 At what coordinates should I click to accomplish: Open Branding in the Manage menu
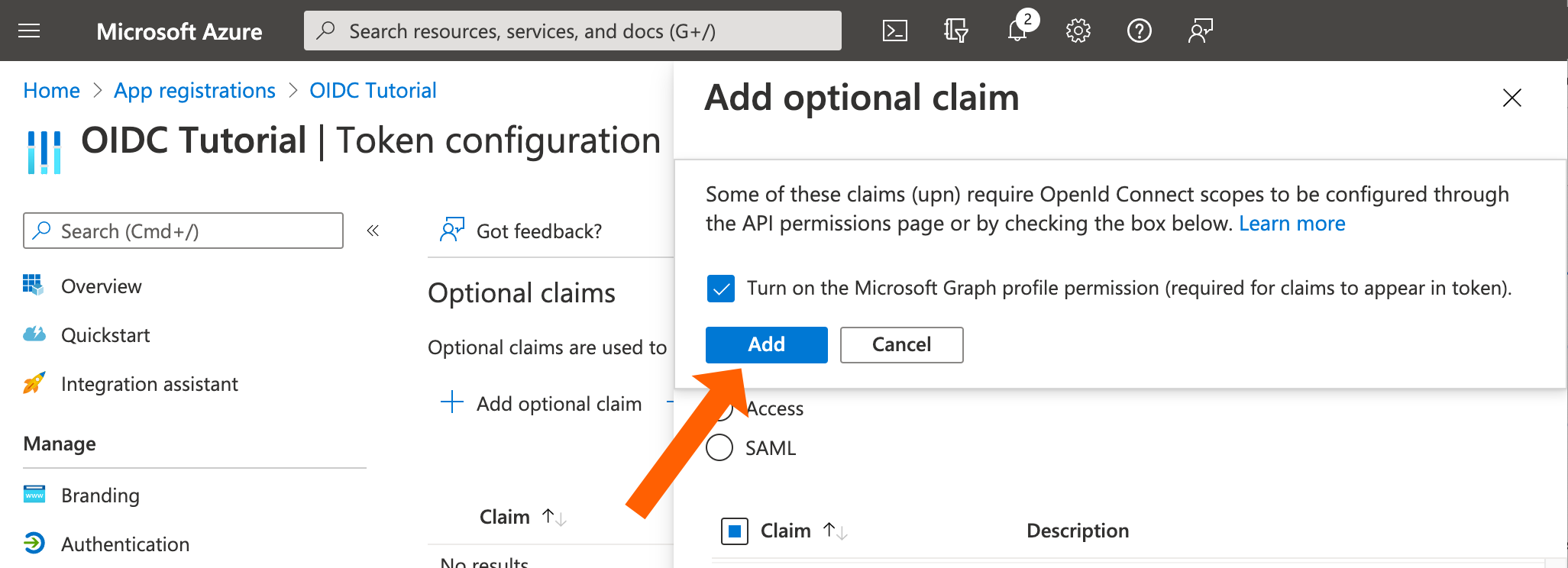(x=100, y=495)
